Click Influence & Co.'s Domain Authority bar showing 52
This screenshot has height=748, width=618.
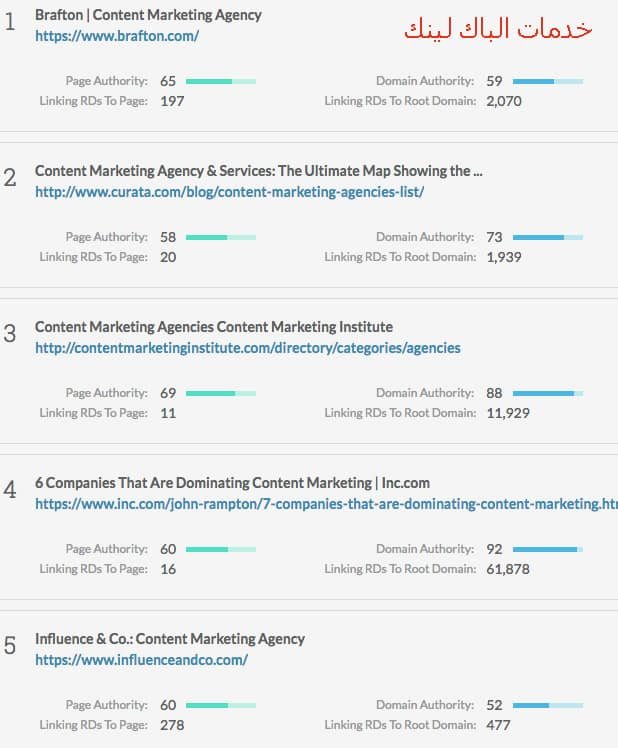click(548, 705)
